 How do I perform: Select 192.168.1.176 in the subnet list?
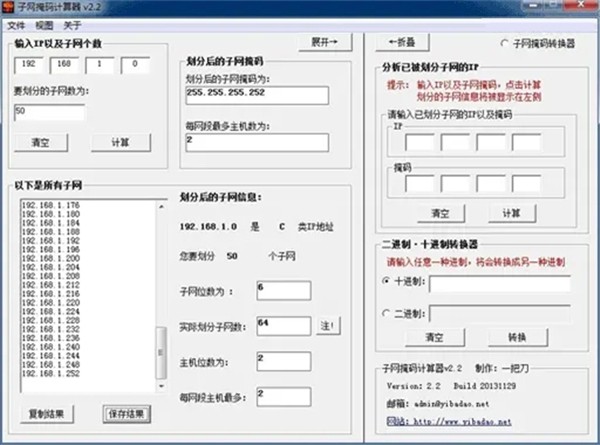click(51, 205)
